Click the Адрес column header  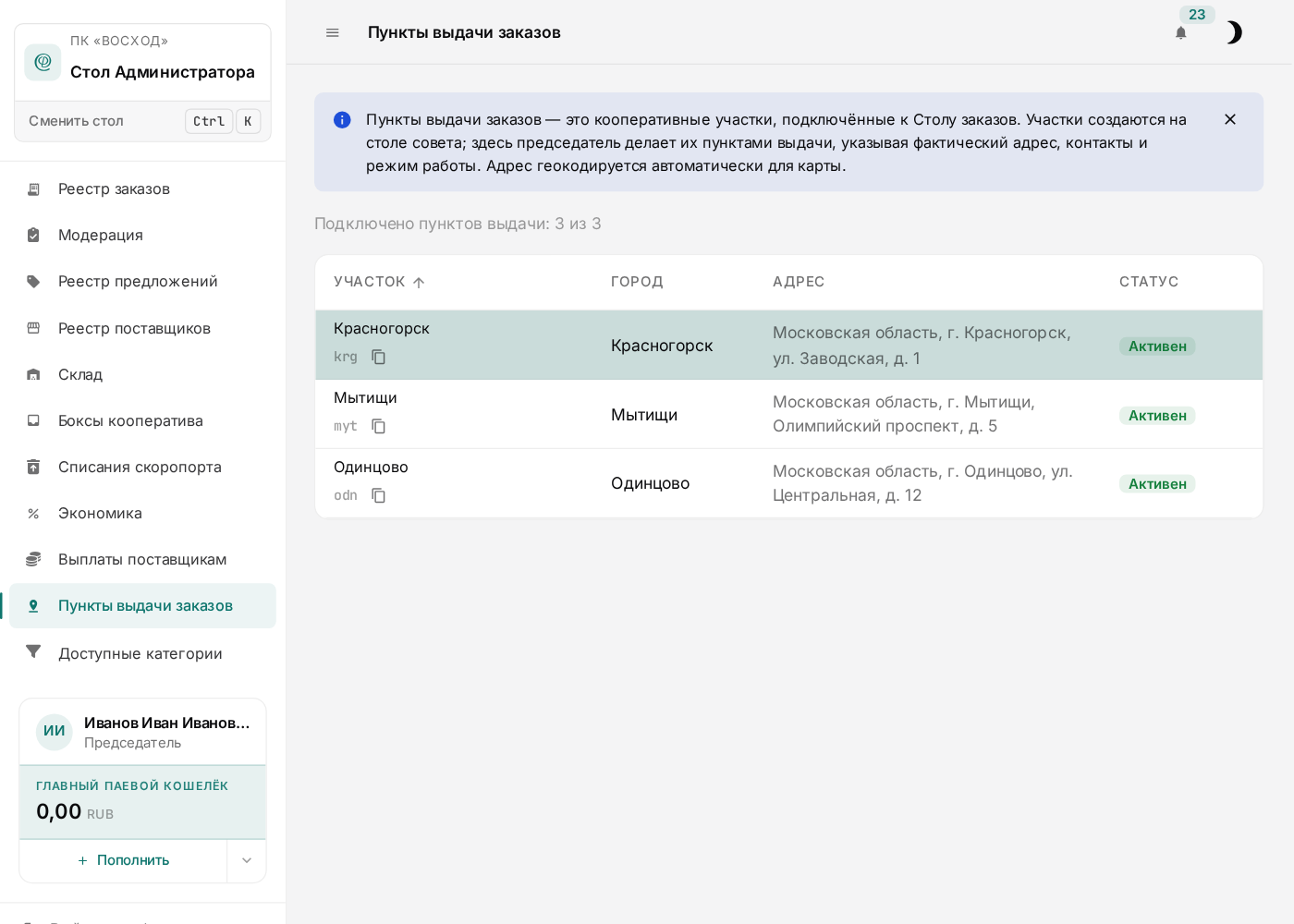(x=799, y=282)
